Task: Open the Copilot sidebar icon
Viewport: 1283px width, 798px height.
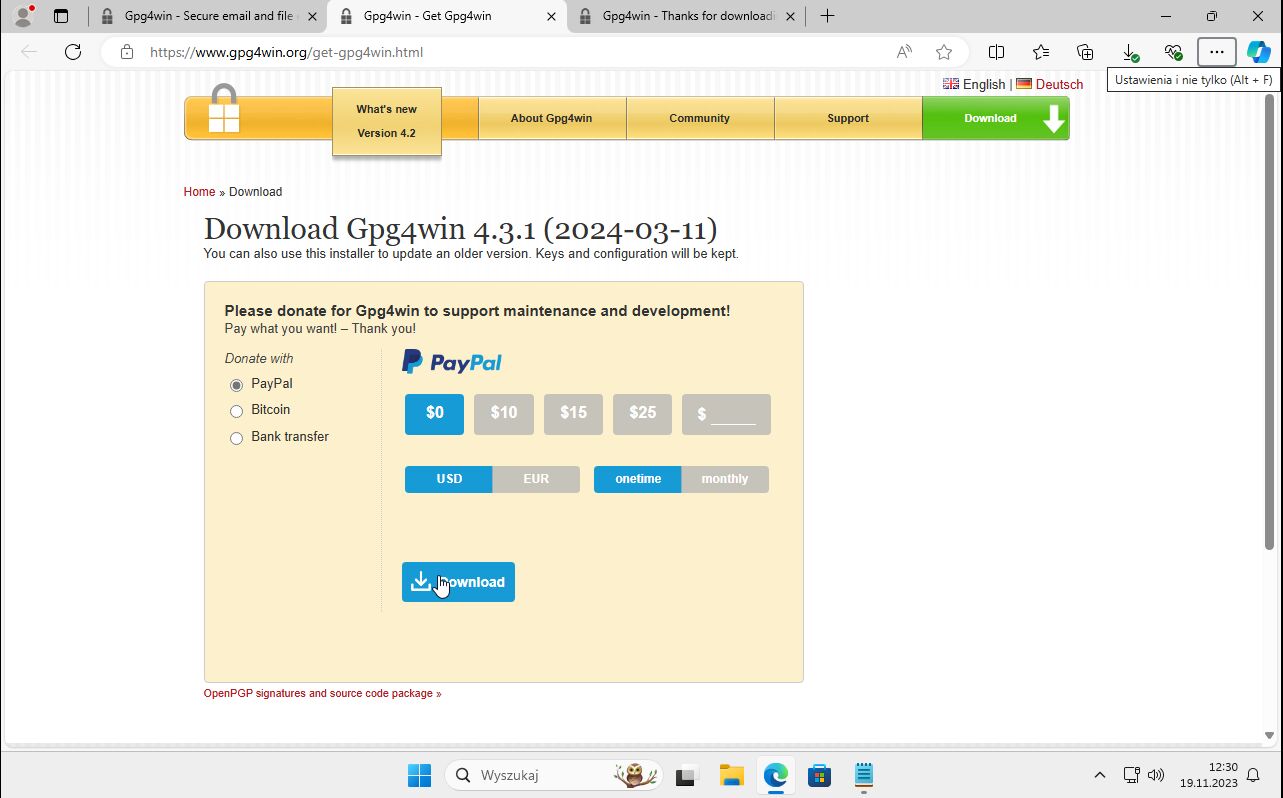Action: (1258, 52)
